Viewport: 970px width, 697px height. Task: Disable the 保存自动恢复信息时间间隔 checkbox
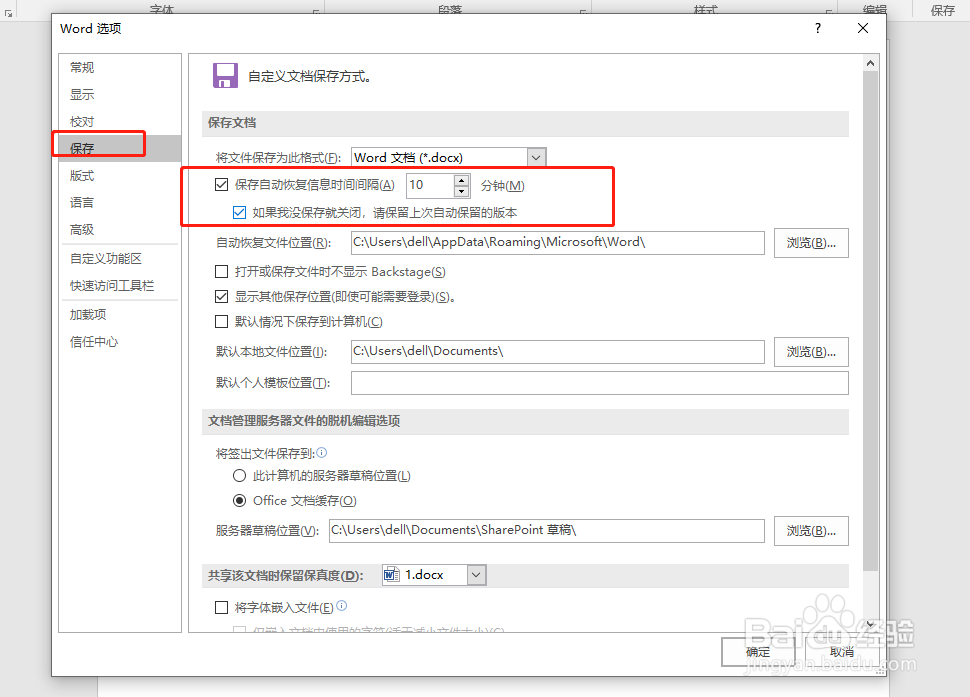[221, 185]
